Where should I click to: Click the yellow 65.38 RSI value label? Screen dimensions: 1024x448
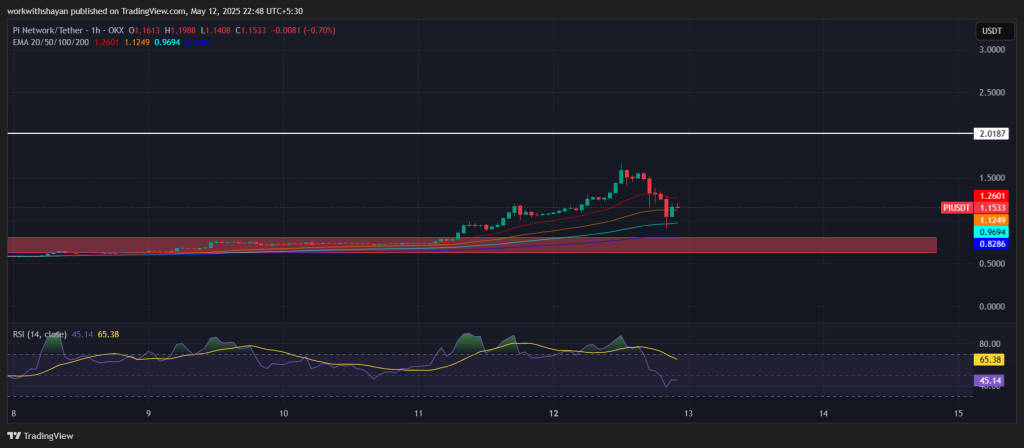[x=989, y=359]
